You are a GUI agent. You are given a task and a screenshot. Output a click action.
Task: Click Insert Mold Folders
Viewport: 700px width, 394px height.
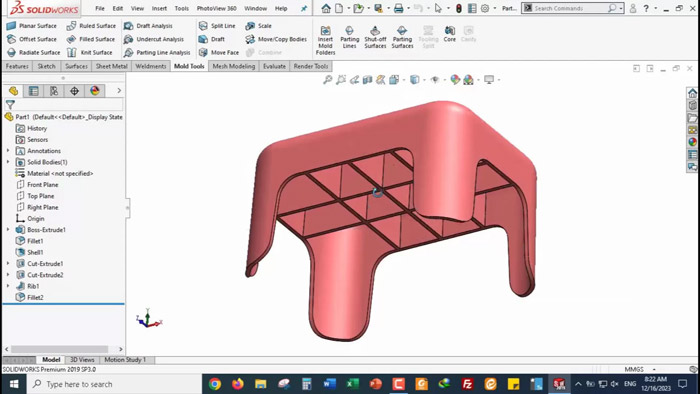[x=325, y=40]
